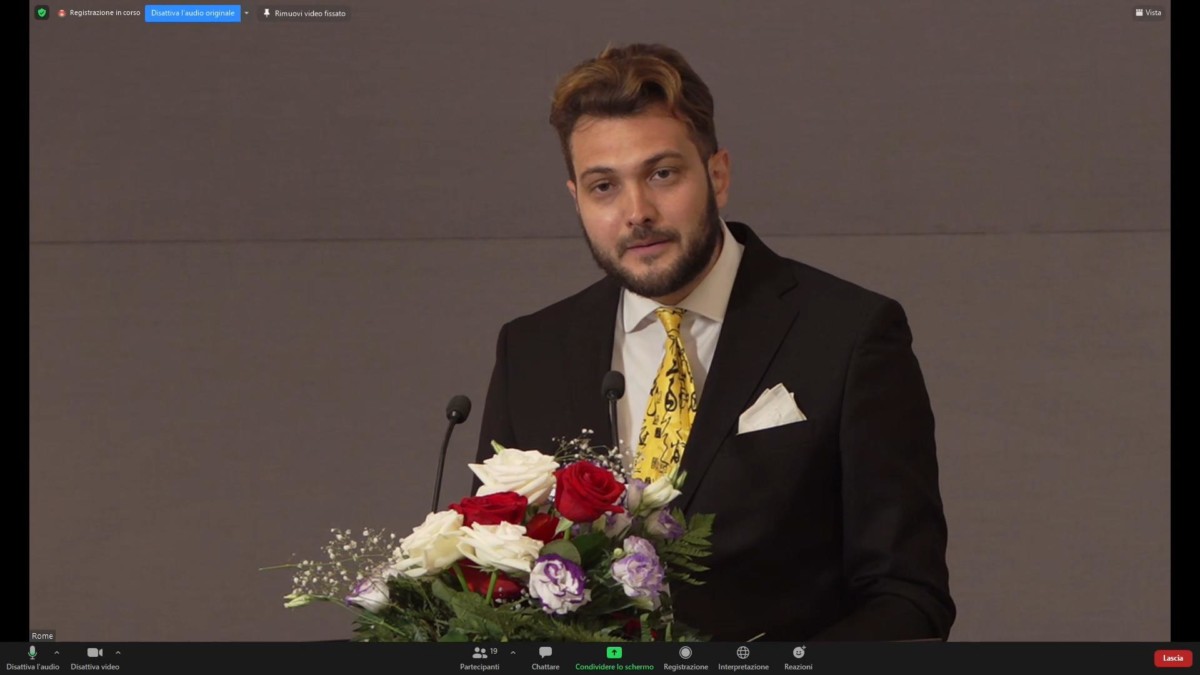
Task: Open the Chattare chat panel
Action: tap(545, 653)
